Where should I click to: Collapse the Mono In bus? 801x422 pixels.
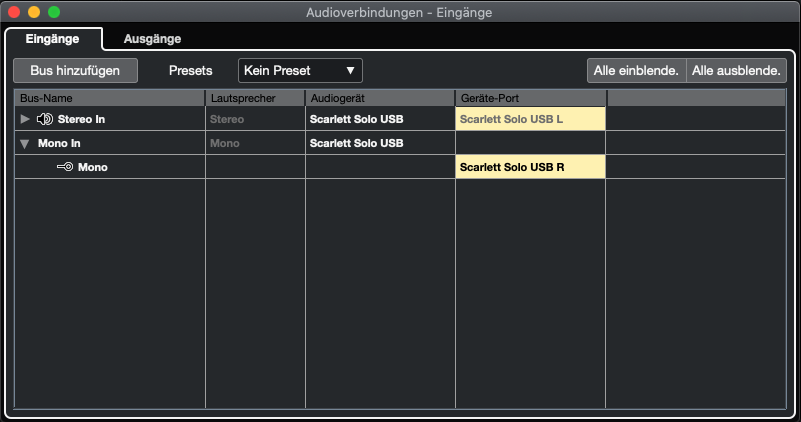tap(25, 144)
